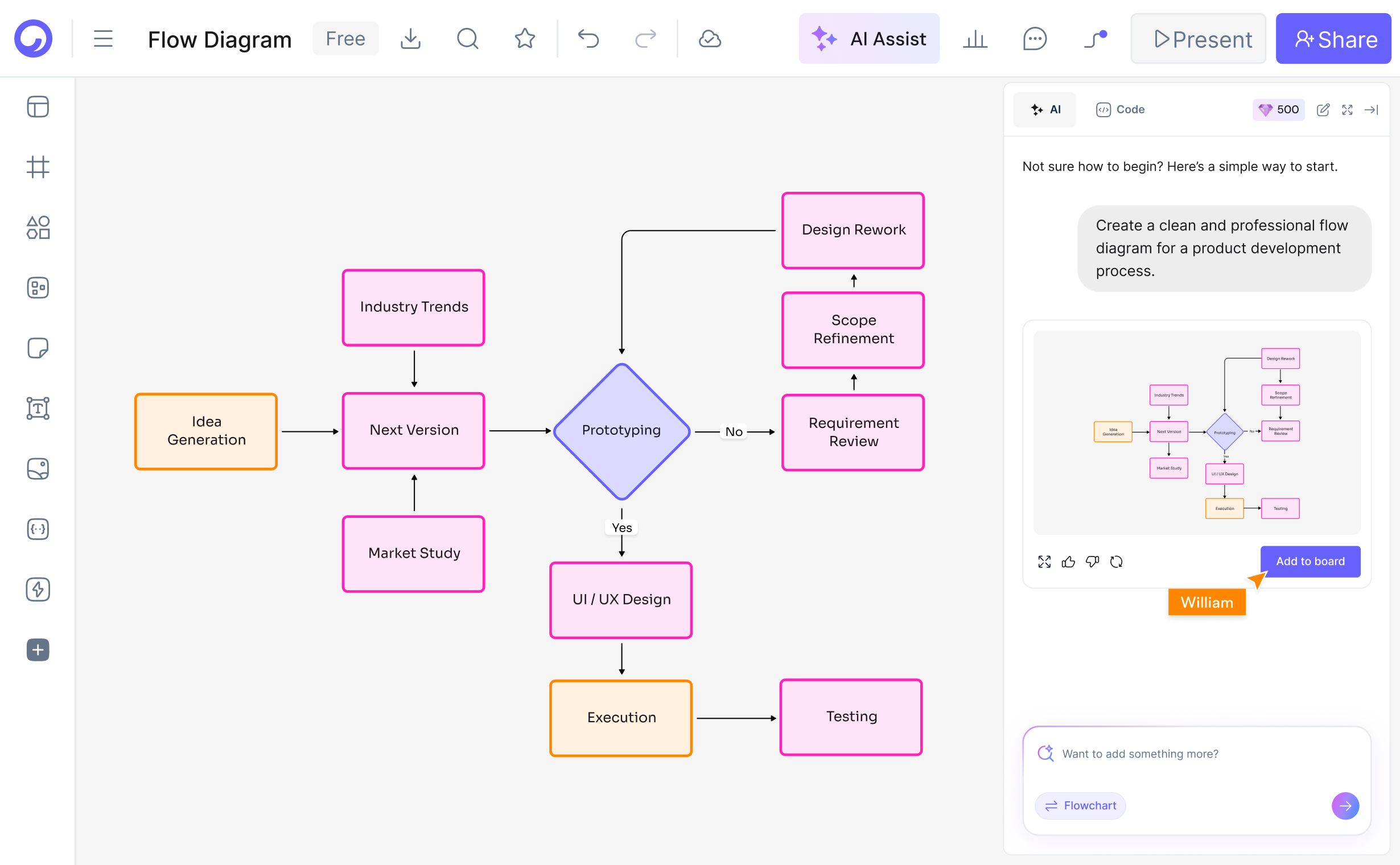Screen dimensions: 1400x865
Task: Select the Prototyping diamond node
Action: [x=622, y=431]
